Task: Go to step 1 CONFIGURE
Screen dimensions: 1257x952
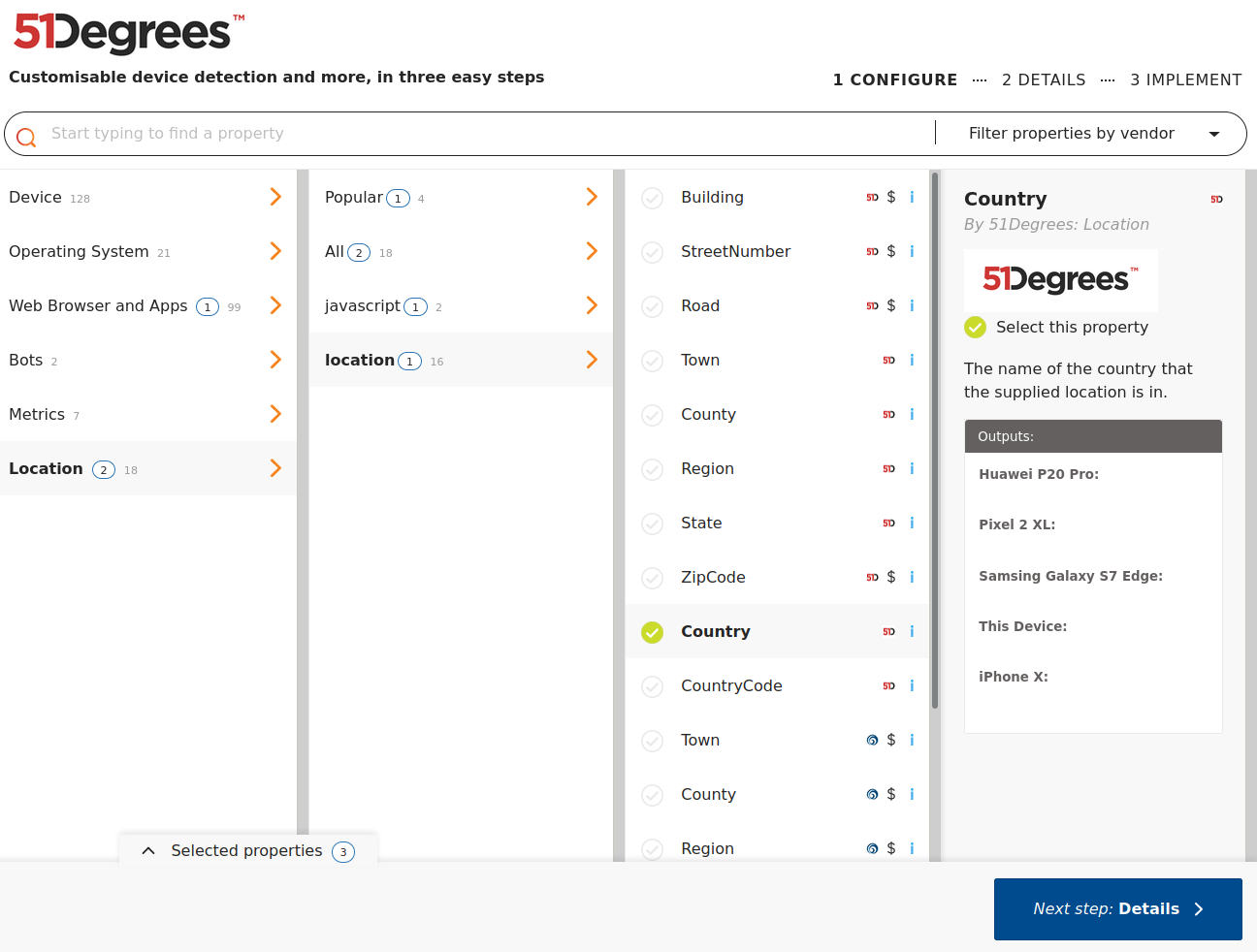Action: (x=894, y=79)
